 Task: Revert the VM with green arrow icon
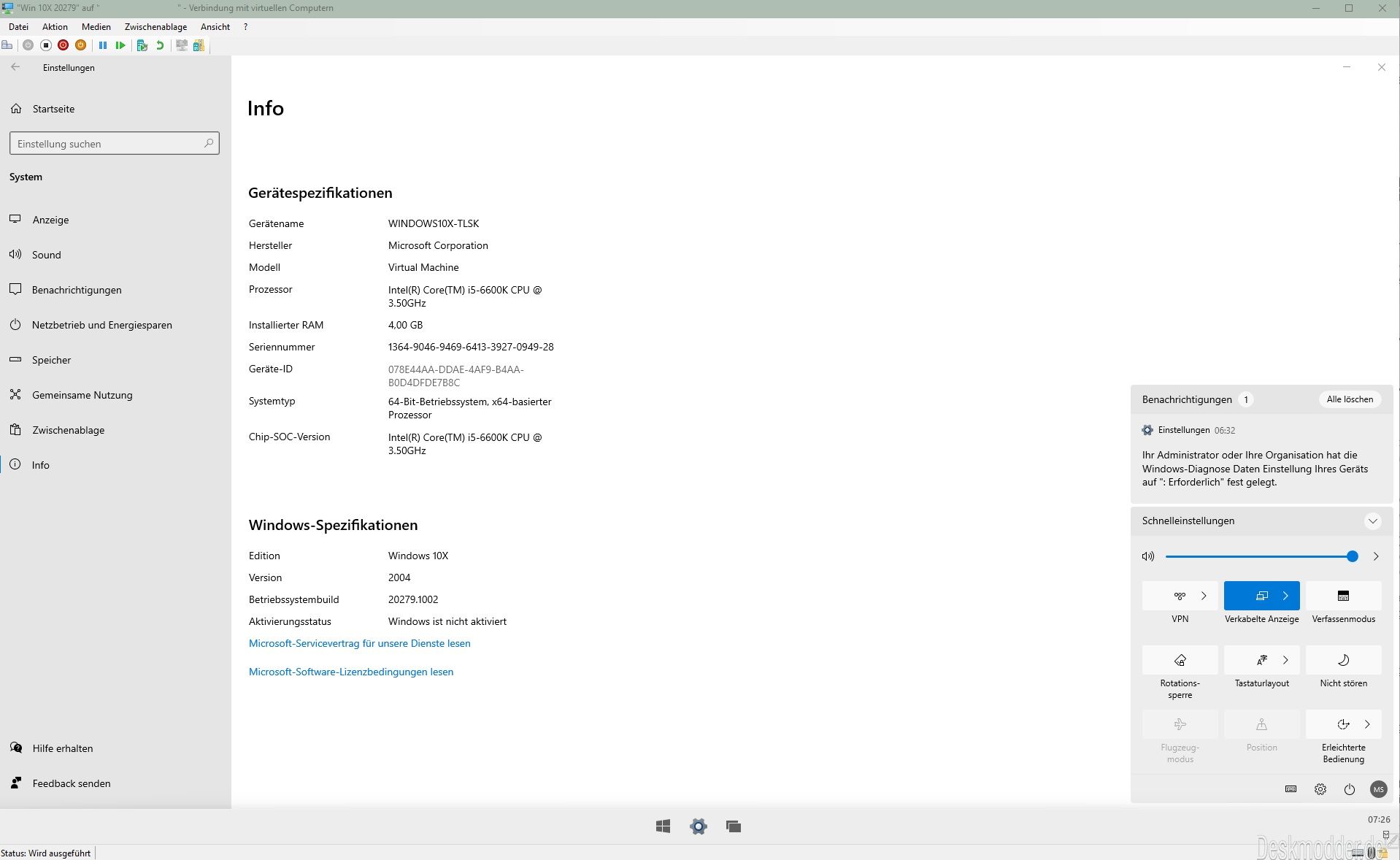click(x=160, y=45)
